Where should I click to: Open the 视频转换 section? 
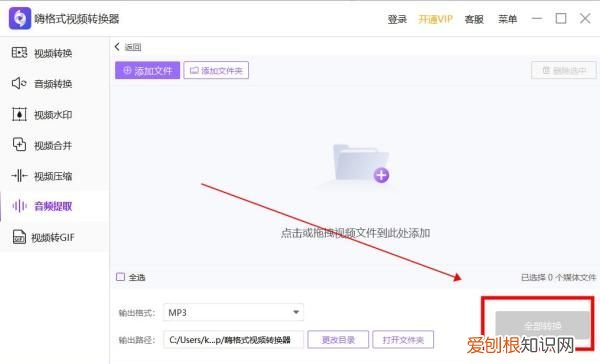pyautogui.click(x=54, y=53)
